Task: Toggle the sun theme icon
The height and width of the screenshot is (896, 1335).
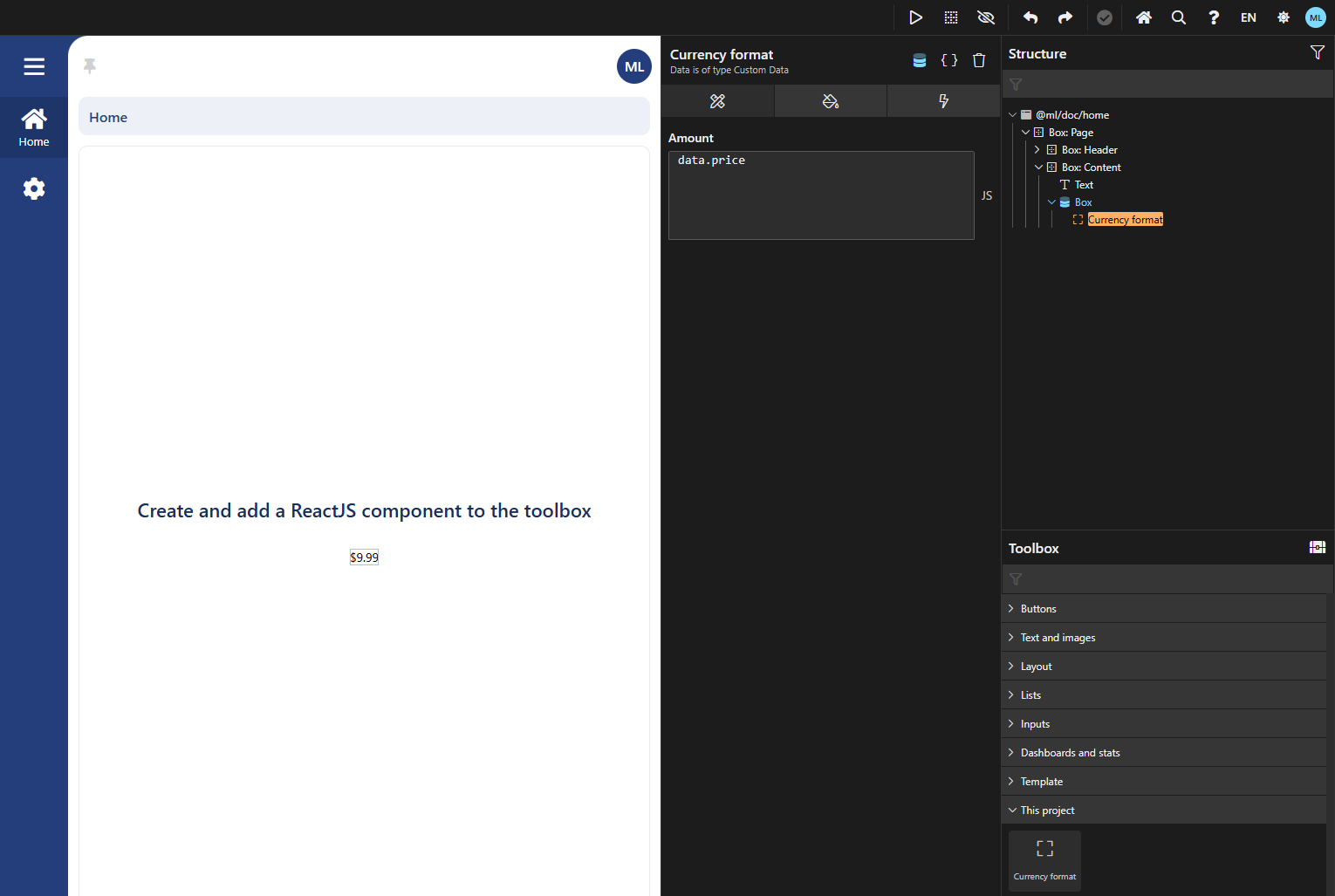Action: [x=1284, y=17]
